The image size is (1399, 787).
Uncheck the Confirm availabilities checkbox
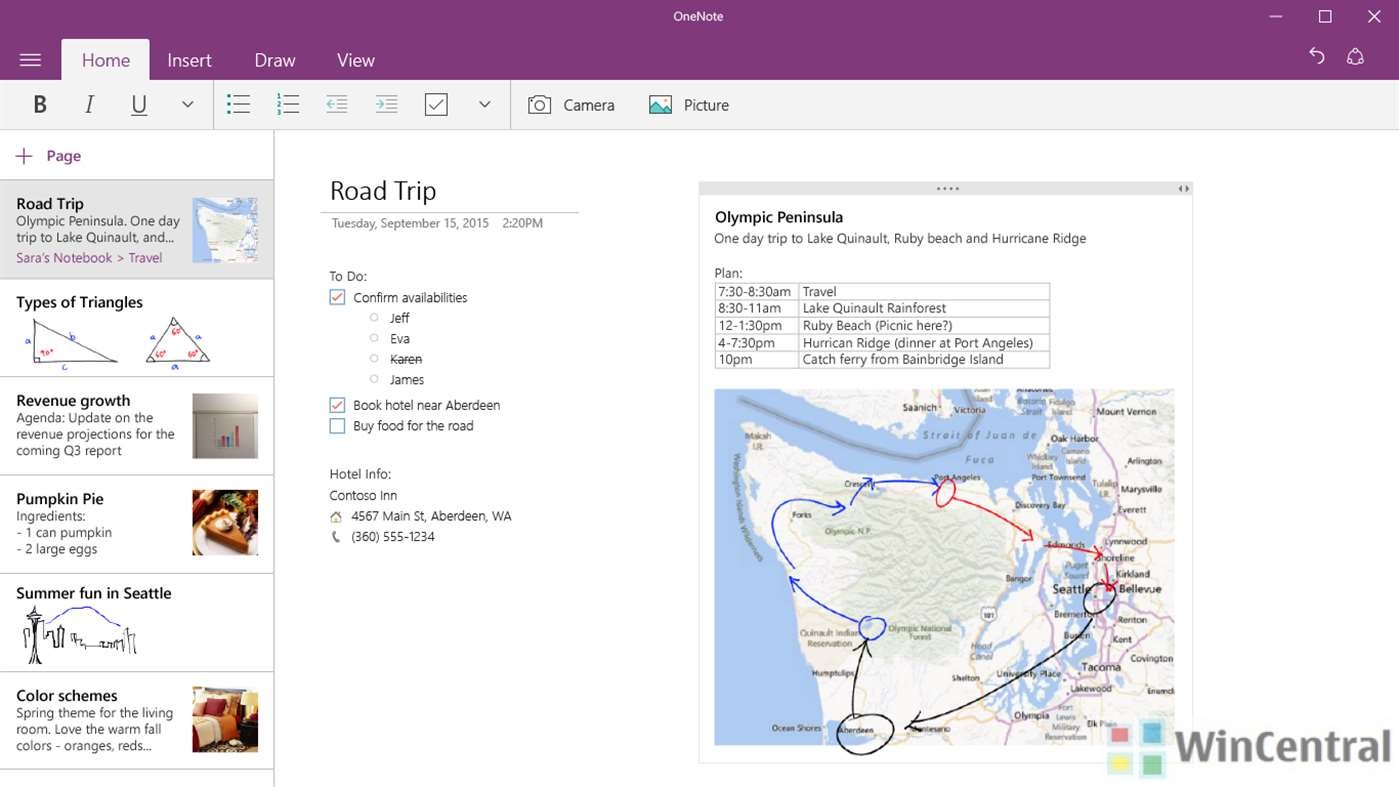[x=337, y=297]
